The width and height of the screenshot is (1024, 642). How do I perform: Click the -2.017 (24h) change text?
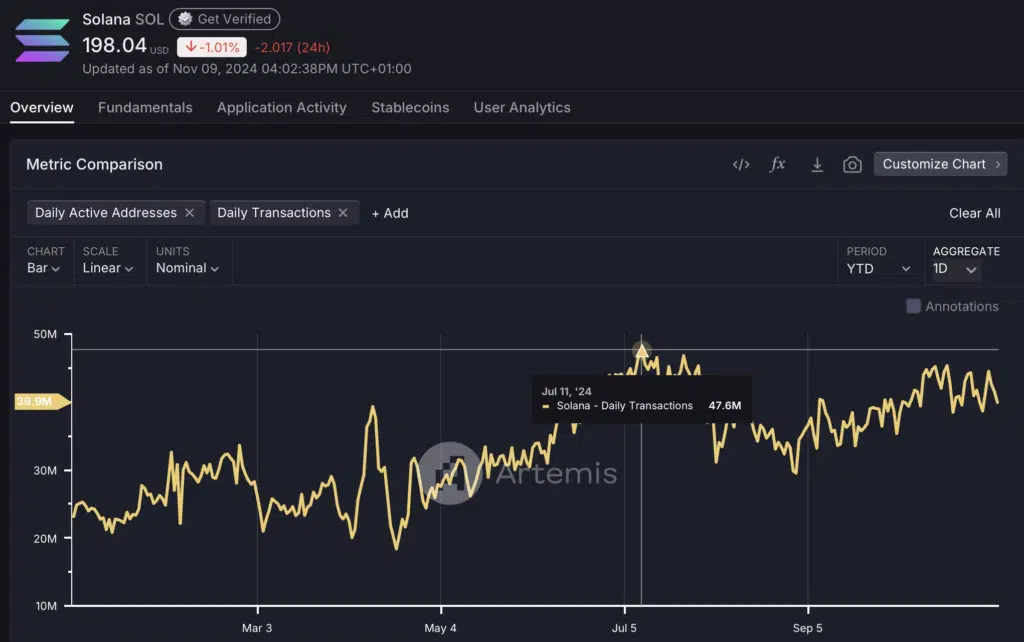(292, 48)
